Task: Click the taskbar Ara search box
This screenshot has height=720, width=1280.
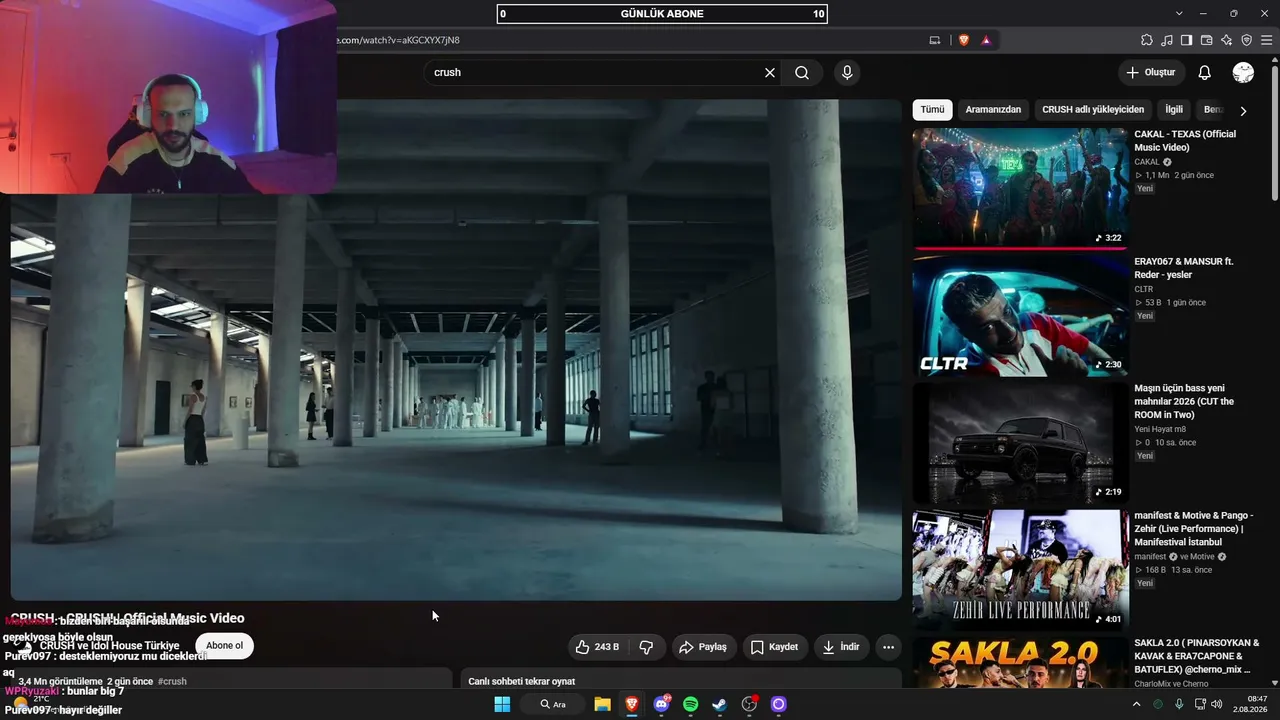Action: click(553, 704)
